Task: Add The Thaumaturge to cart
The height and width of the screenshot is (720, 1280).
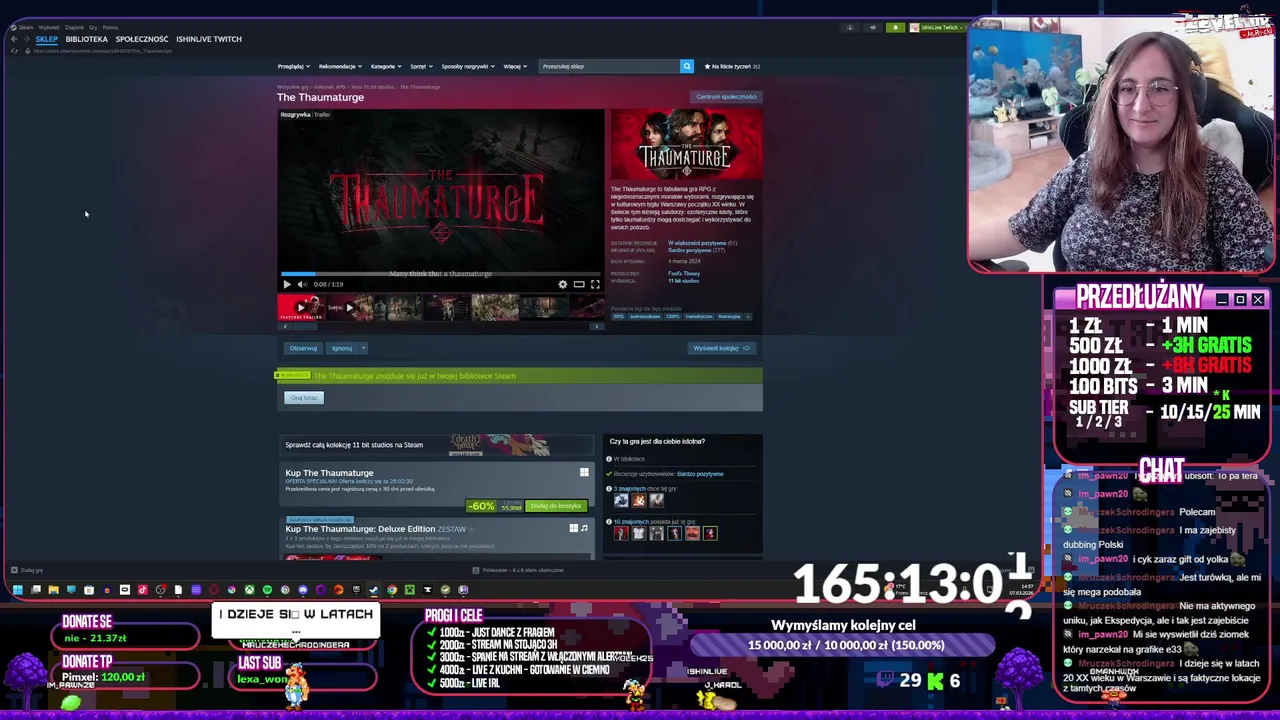Action: (x=556, y=506)
